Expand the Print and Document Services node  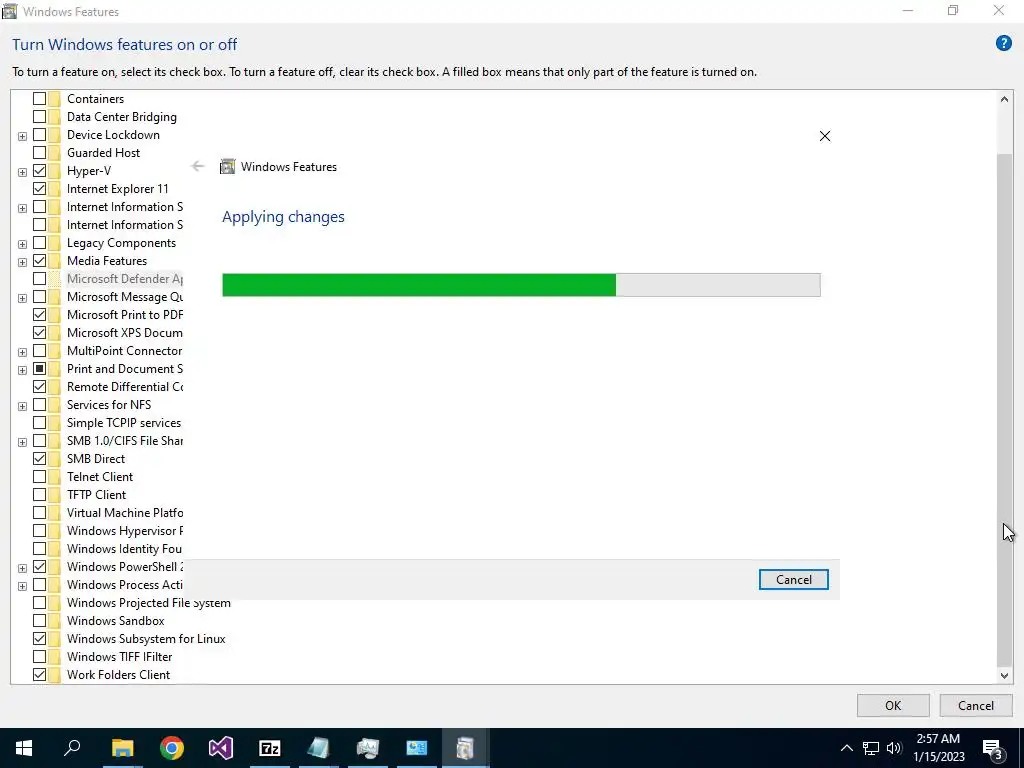point(22,370)
